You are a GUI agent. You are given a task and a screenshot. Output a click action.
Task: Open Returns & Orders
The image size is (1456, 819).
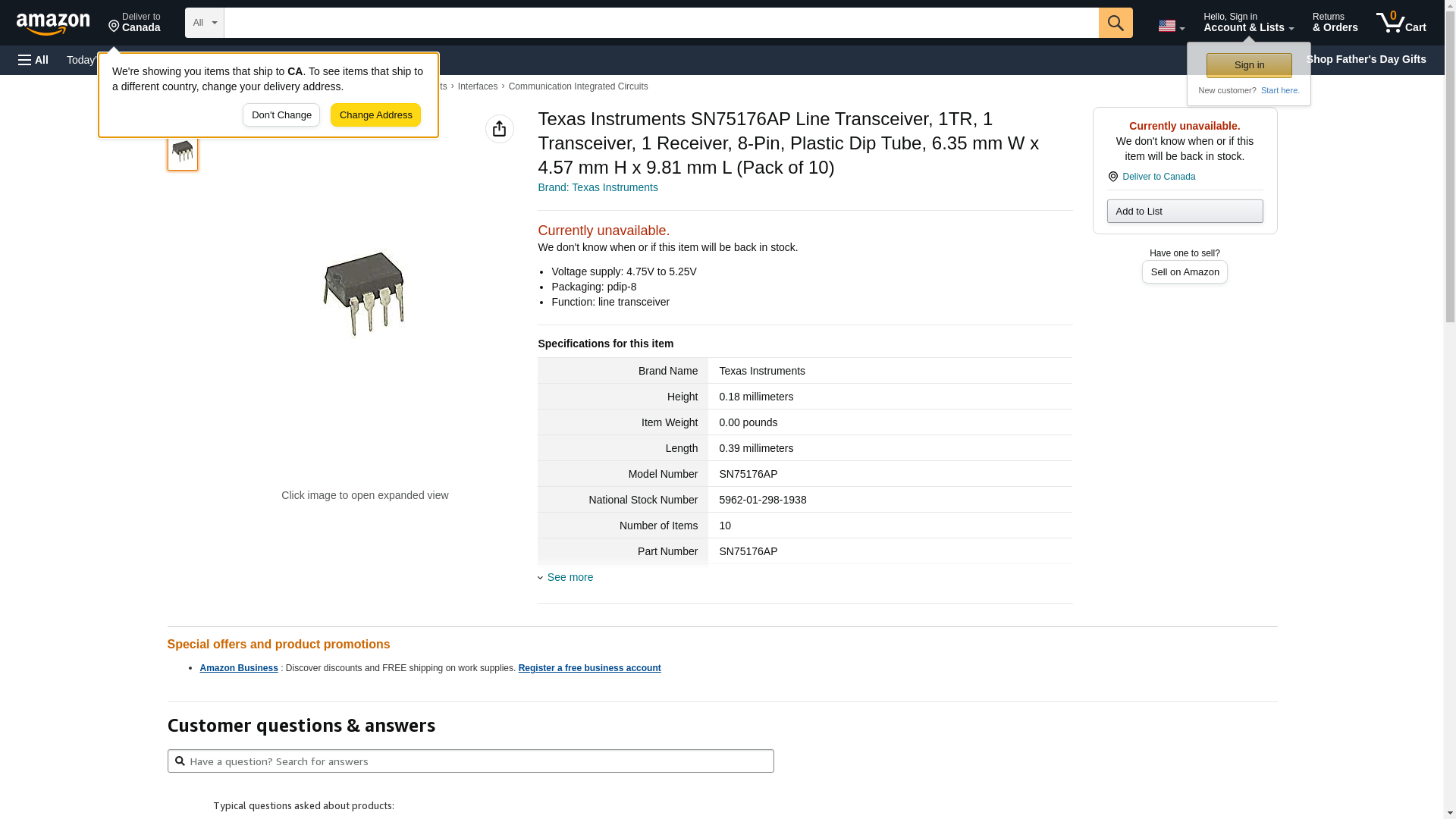(x=1335, y=23)
